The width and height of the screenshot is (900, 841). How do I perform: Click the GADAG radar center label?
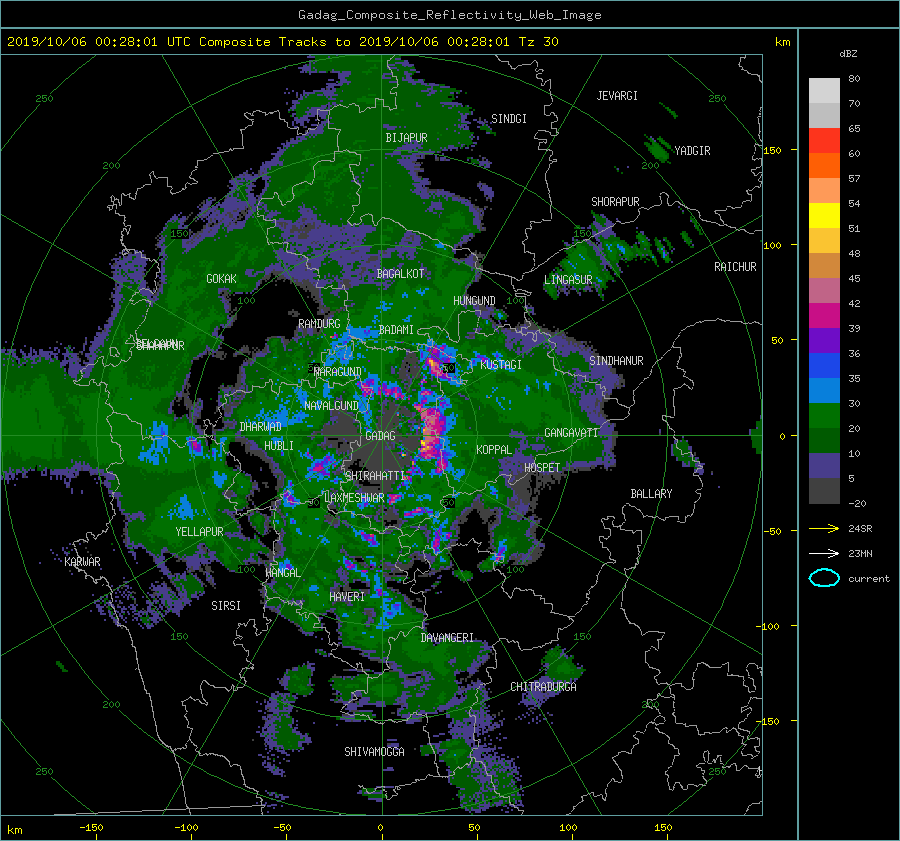pos(381,436)
